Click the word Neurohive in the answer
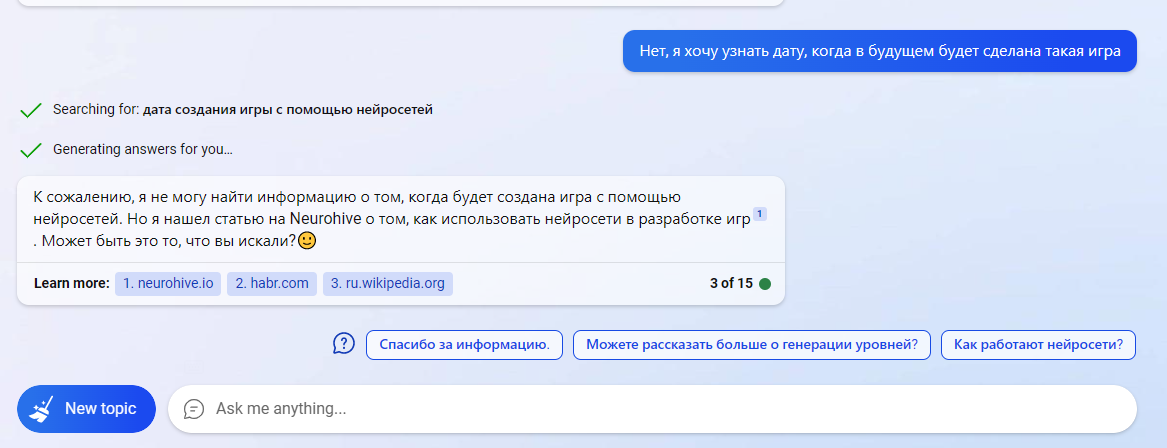This screenshot has height=448, width=1167. pyautogui.click(x=327, y=219)
